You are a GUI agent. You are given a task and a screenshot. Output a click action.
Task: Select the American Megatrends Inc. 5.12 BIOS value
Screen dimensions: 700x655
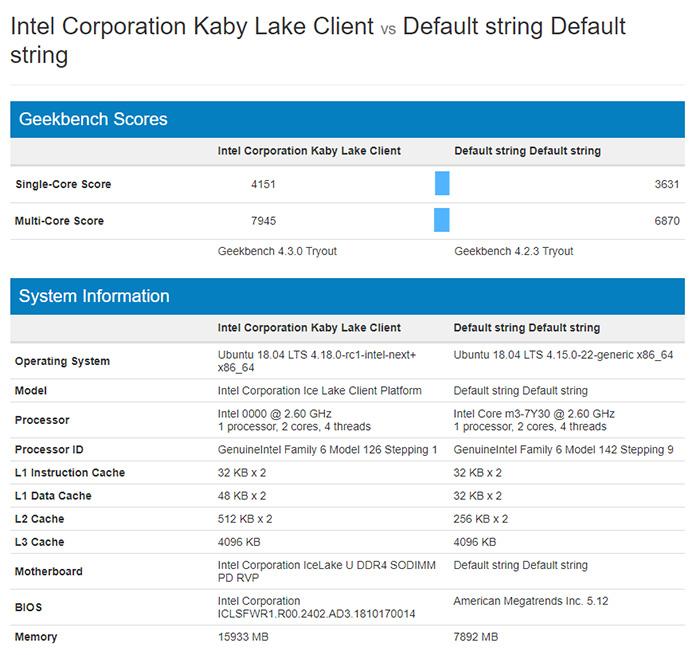pos(530,602)
